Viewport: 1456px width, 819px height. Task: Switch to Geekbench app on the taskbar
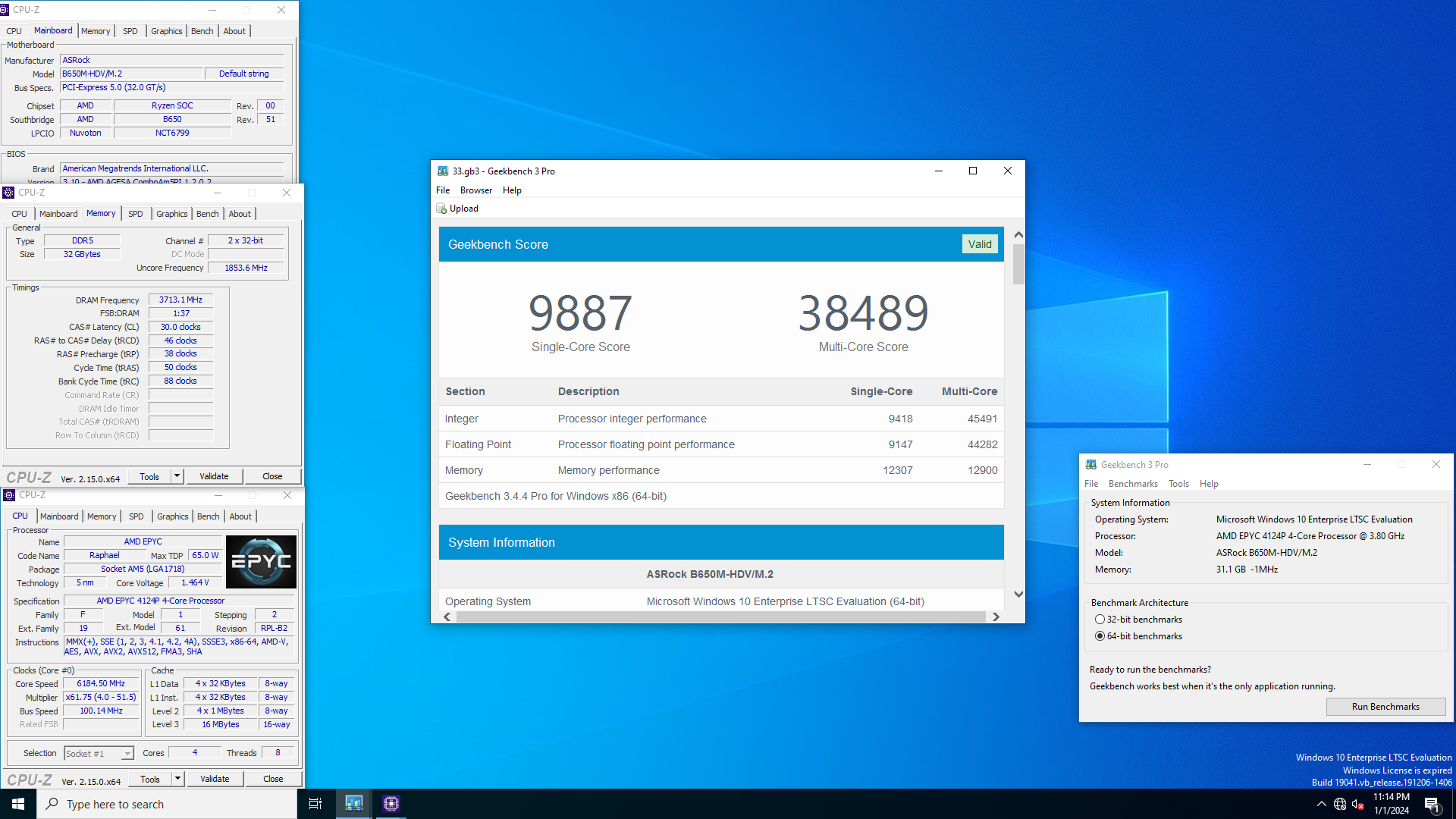(353, 804)
